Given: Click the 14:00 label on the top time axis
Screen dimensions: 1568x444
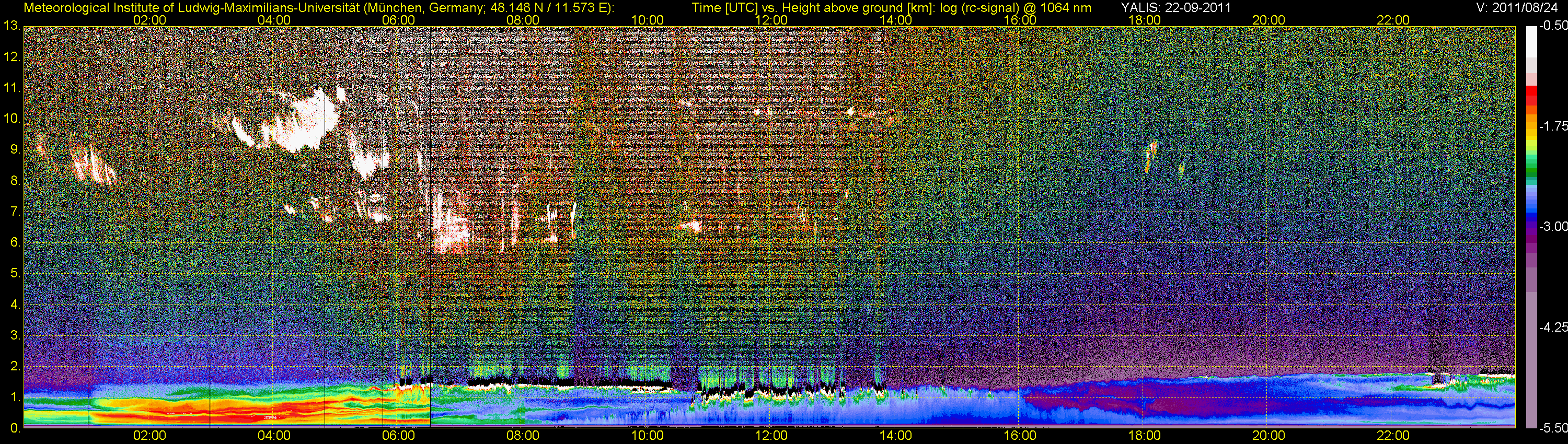Looking at the screenshot, I should point(896,20).
